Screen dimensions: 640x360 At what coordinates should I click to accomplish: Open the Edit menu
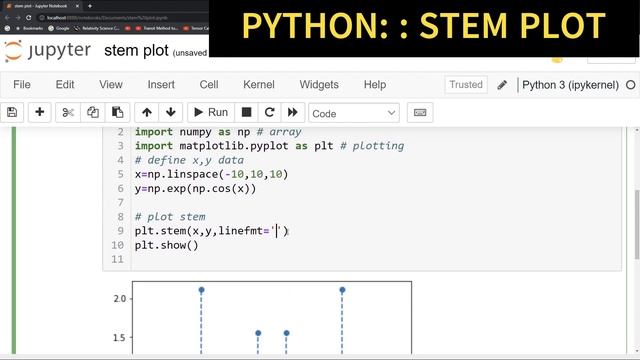[x=65, y=84]
